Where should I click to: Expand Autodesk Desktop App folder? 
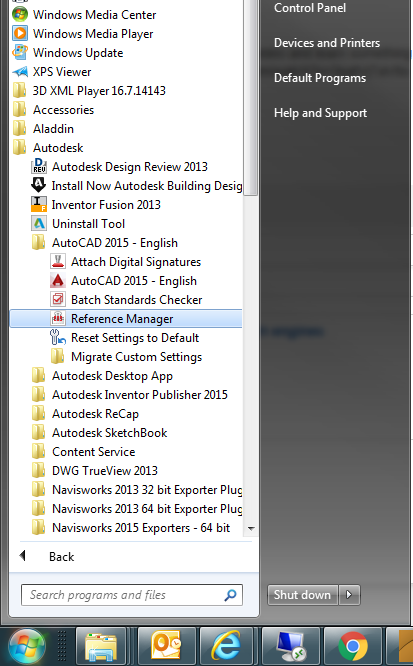tap(102, 376)
